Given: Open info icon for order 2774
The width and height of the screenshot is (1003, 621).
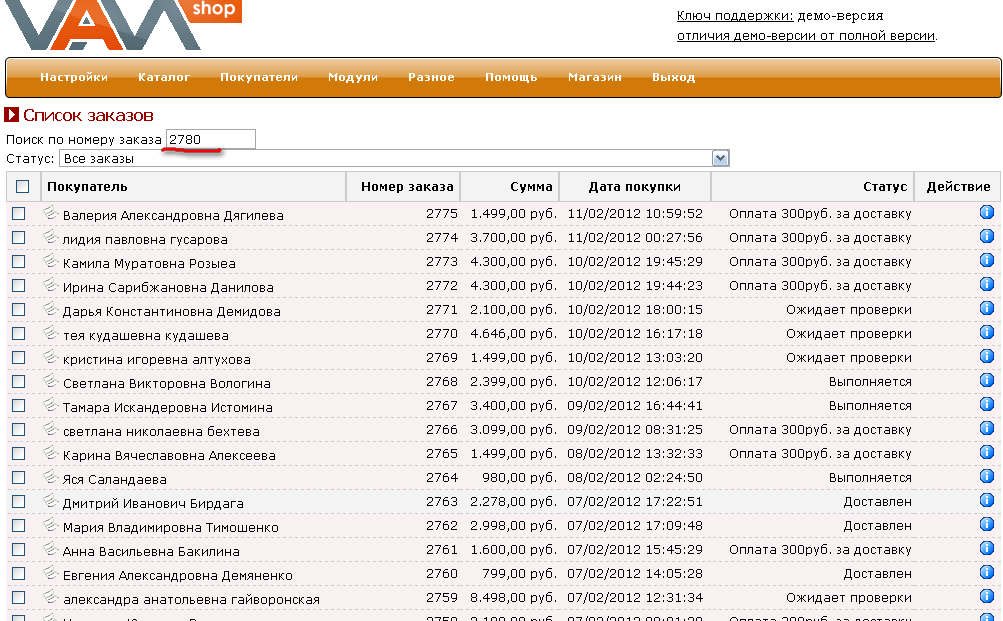Looking at the screenshot, I should [x=986, y=236].
